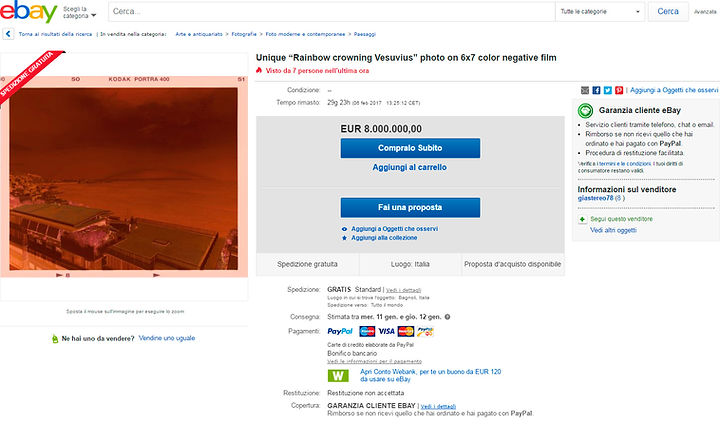Open seller profile giastereo78
This screenshot has width=720, height=443.
click(x=596, y=198)
